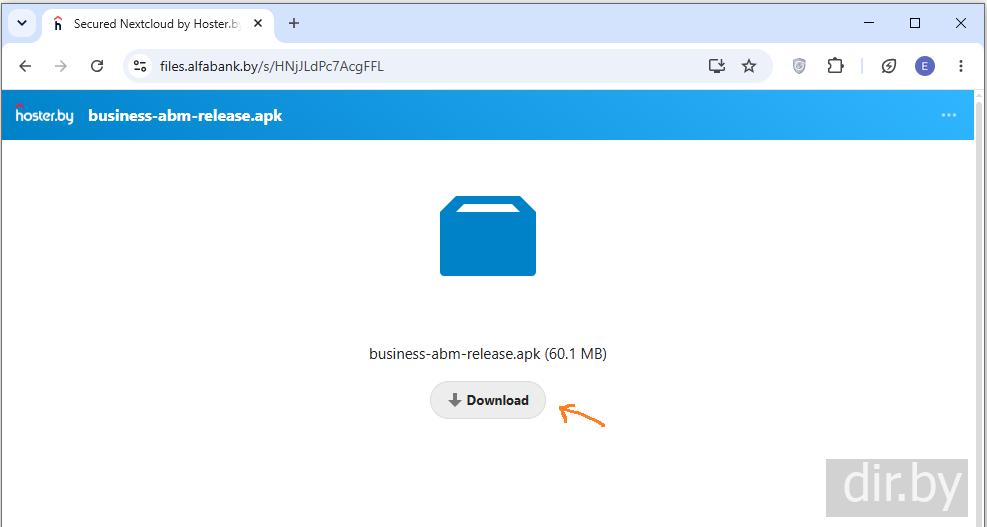Click the lightning performance icon
The height and width of the screenshot is (527, 987).
[x=889, y=66]
